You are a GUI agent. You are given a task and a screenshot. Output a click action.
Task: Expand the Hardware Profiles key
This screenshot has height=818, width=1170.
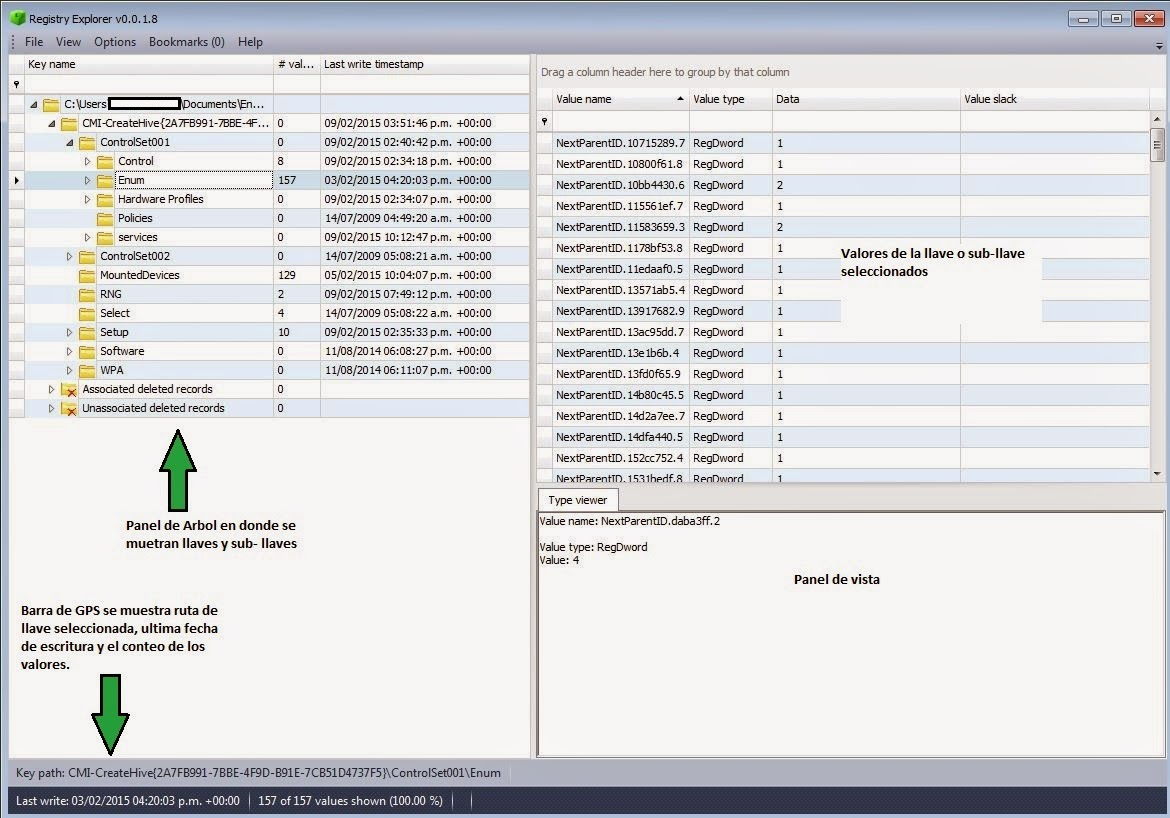click(x=87, y=199)
